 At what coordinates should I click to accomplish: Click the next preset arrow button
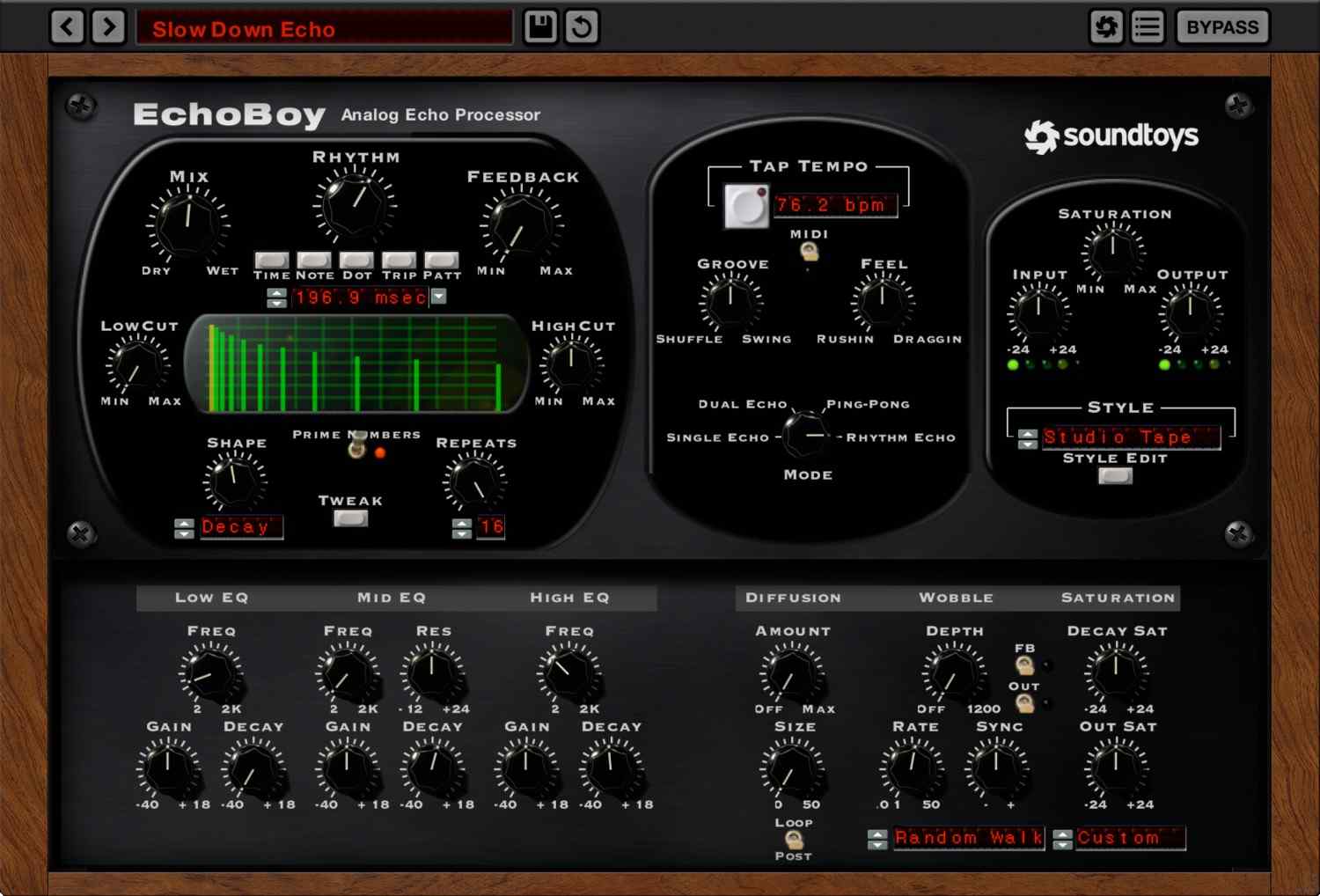pos(109,26)
